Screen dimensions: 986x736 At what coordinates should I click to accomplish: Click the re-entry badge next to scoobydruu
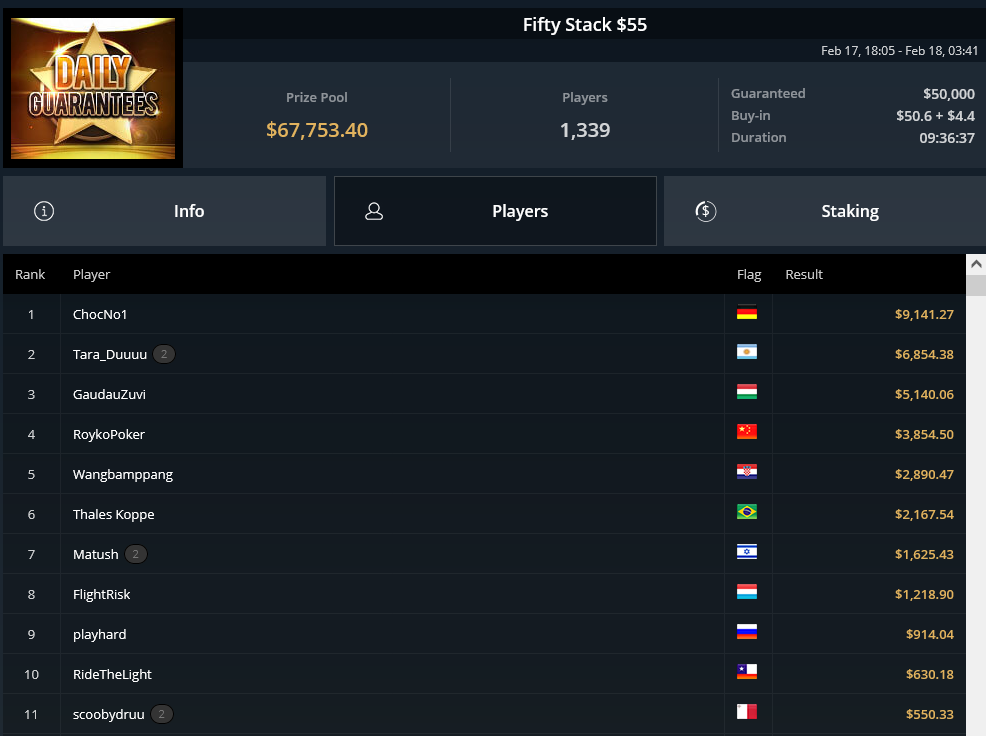click(162, 714)
